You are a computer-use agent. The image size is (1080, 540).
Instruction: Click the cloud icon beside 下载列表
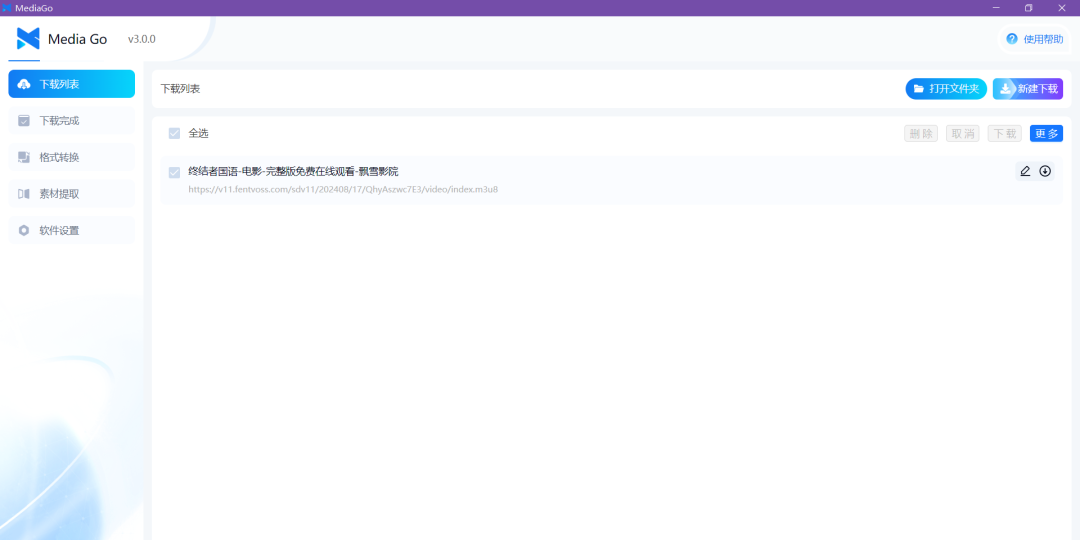[24, 84]
